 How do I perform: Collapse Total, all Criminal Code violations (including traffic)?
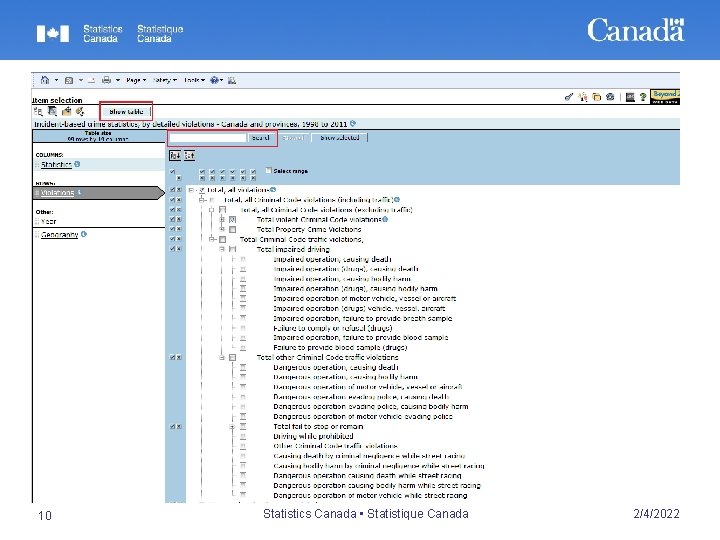[202, 200]
